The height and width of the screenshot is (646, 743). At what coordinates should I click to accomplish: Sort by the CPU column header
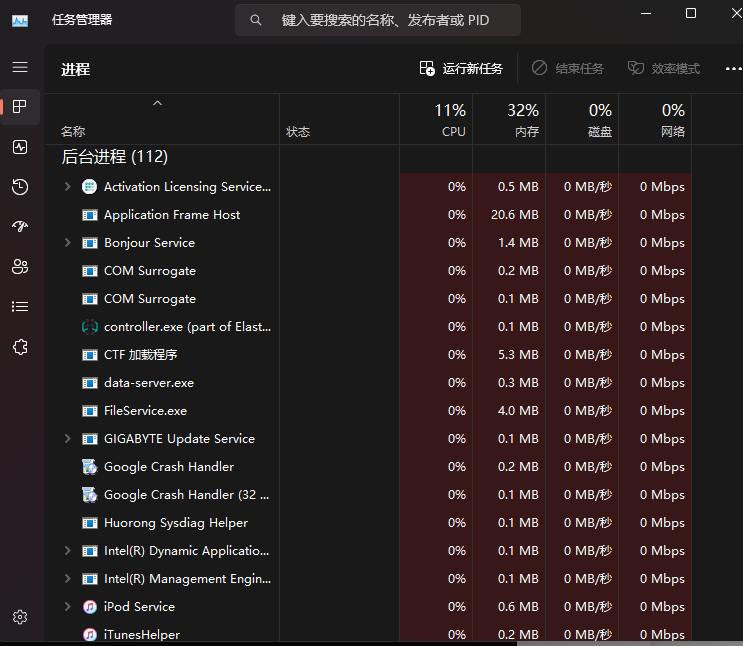pos(436,119)
